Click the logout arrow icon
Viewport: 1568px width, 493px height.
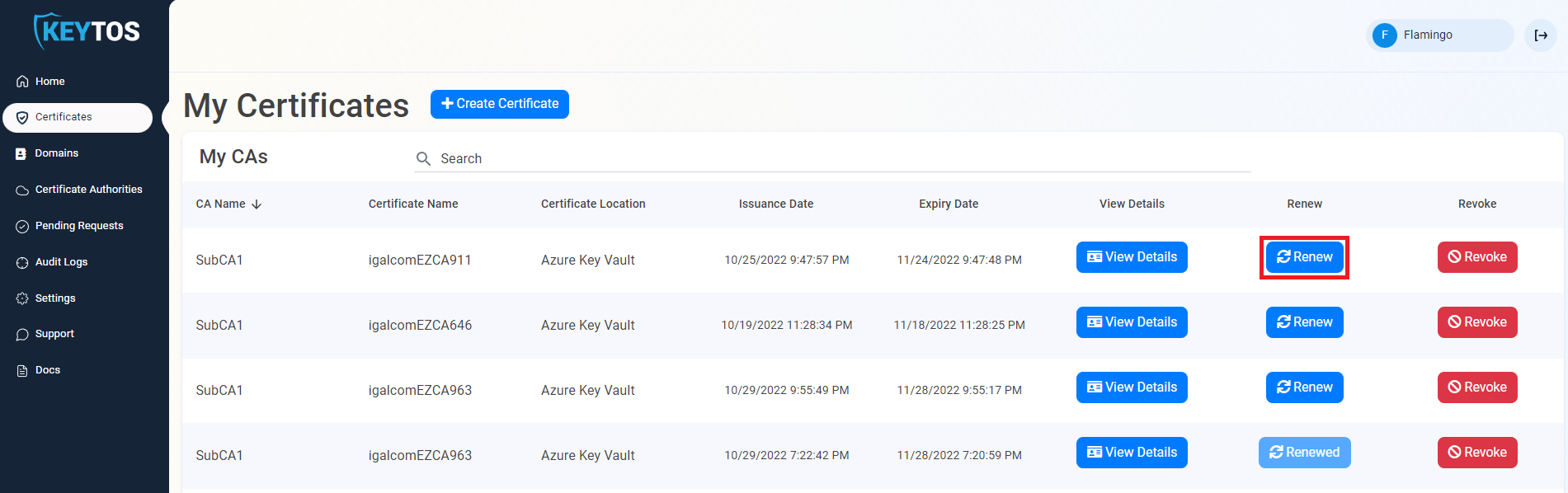coord(1541,35)
